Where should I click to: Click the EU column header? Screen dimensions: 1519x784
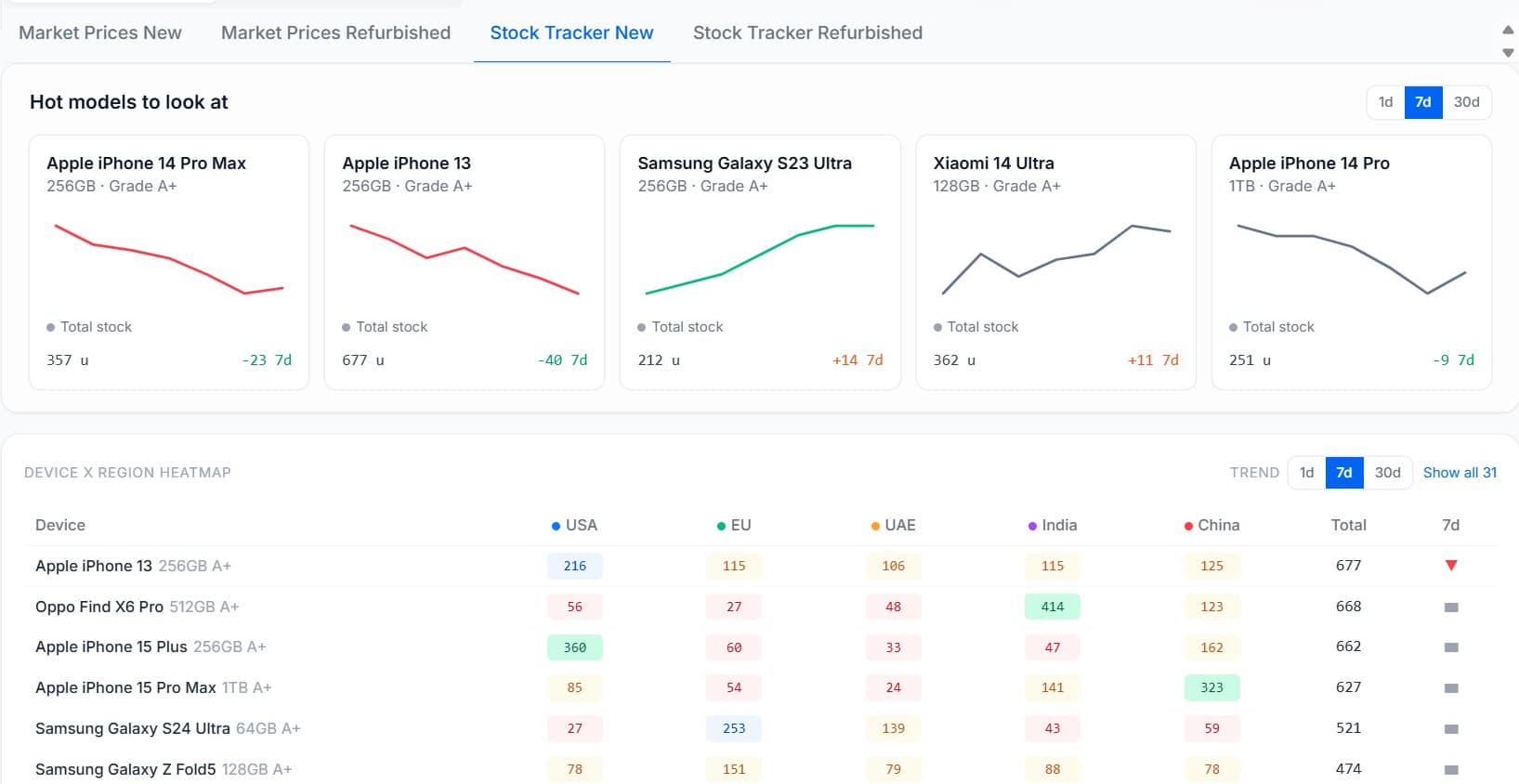734,525
